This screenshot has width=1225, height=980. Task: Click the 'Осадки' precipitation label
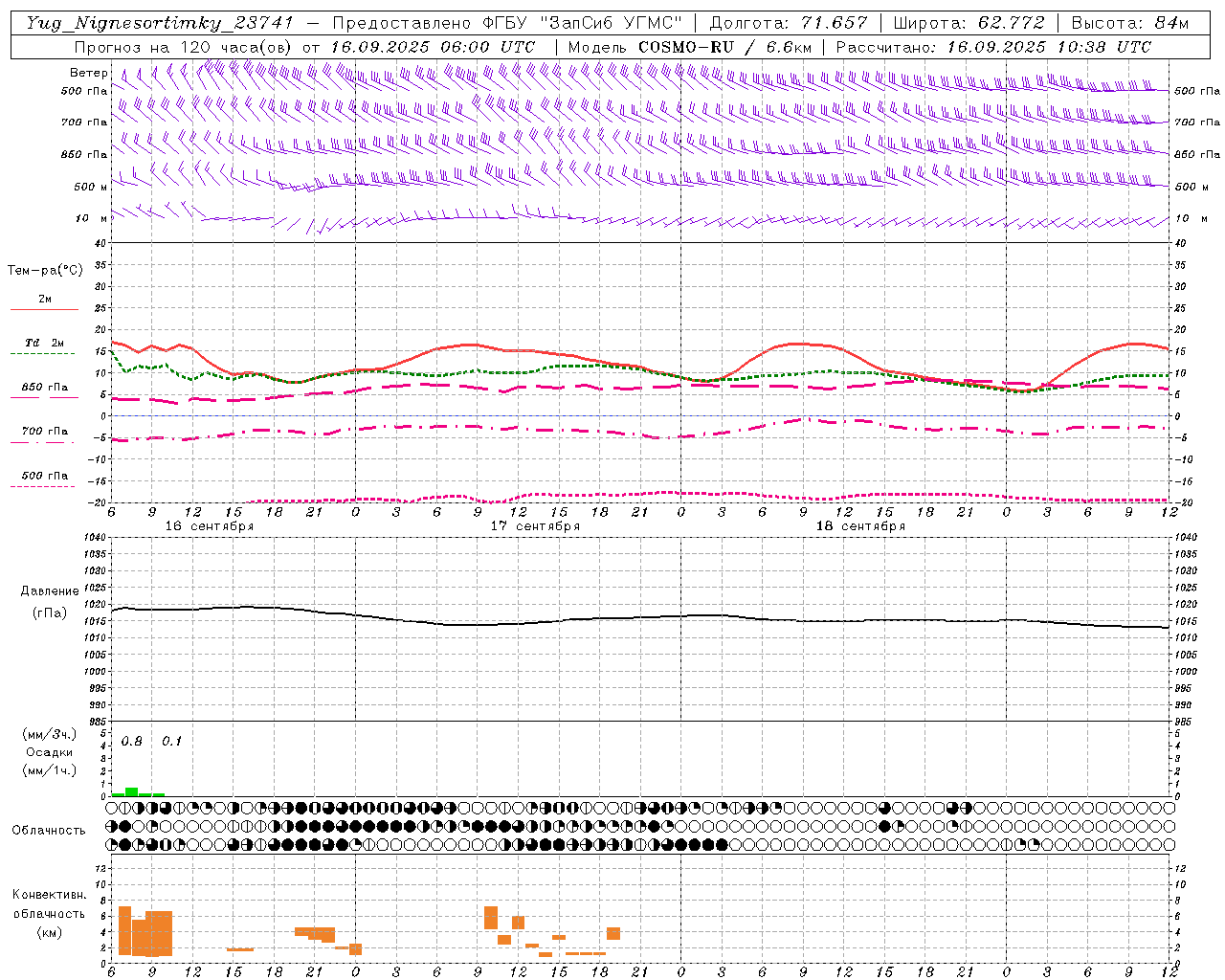(50, 752)
